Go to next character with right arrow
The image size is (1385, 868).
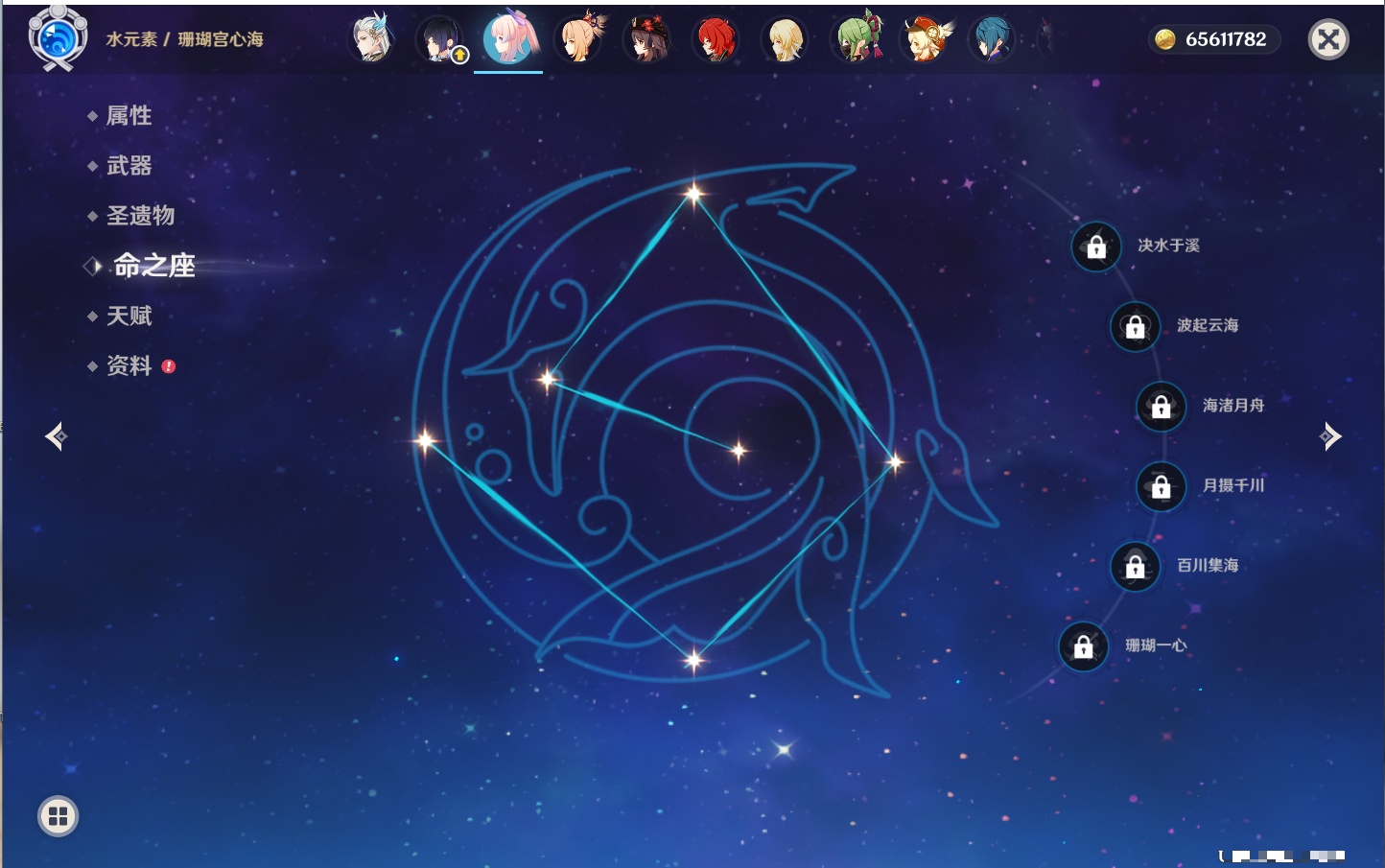tap(1330, 436)
